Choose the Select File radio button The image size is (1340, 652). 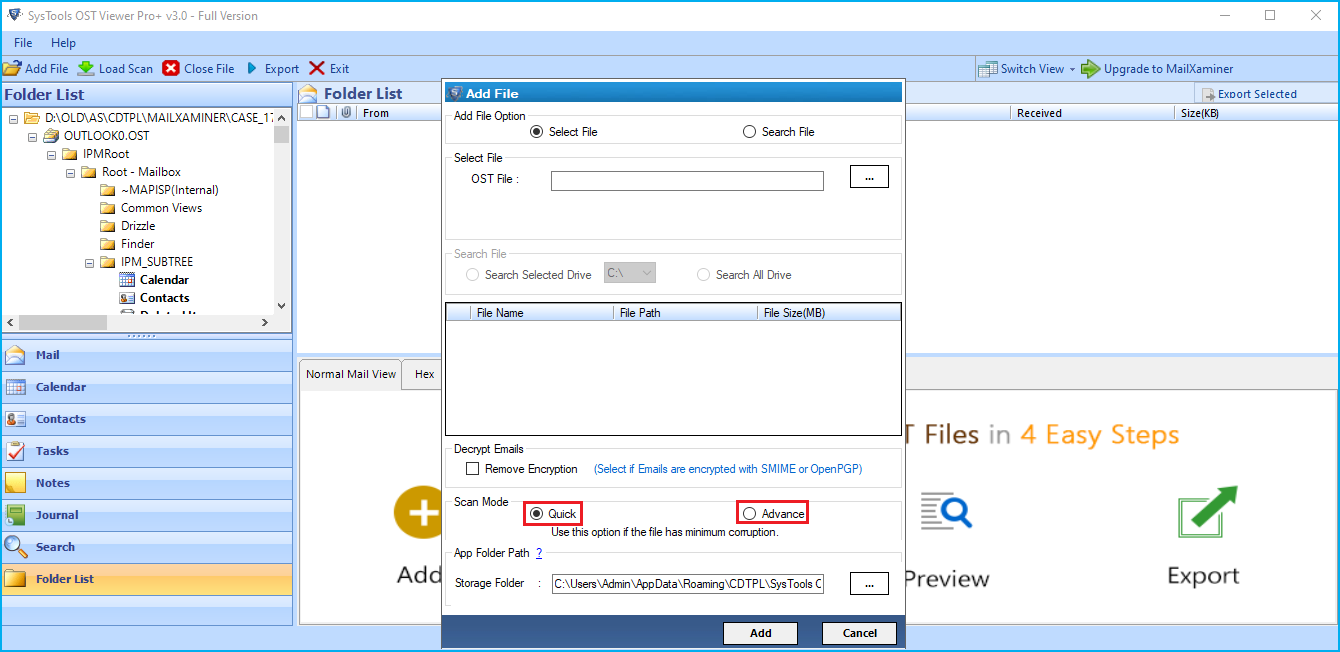pyautogui.click(x=537, y=132)
